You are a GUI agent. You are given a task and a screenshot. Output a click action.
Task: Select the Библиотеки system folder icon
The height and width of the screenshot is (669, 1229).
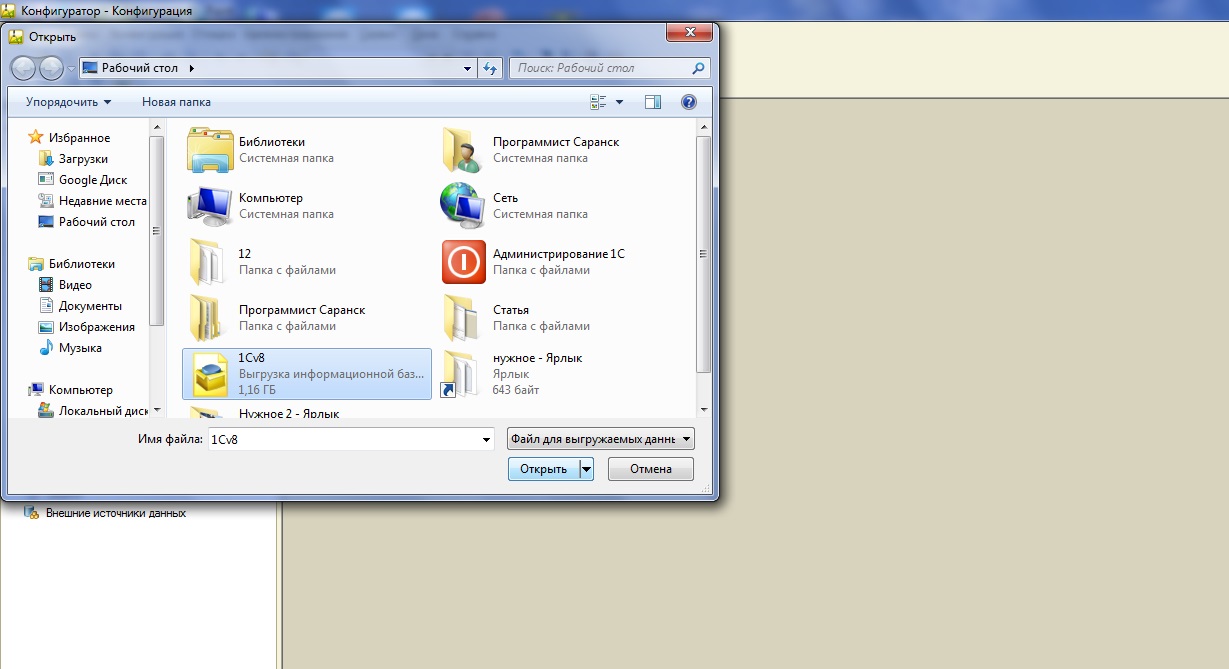click(210, 150)
